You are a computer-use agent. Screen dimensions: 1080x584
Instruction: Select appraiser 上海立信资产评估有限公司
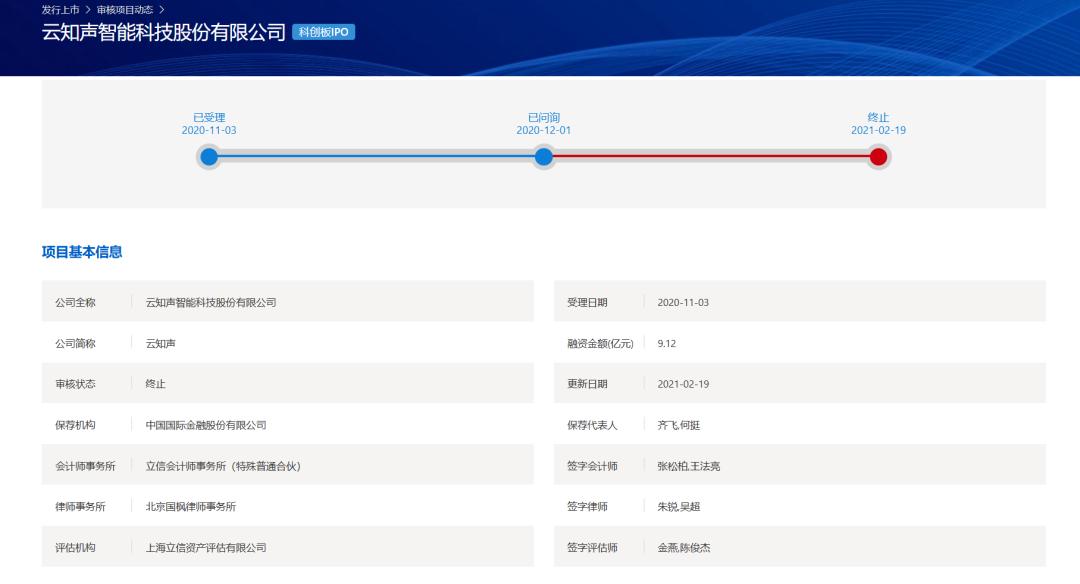pyautogui.click(x=206, y=548)
